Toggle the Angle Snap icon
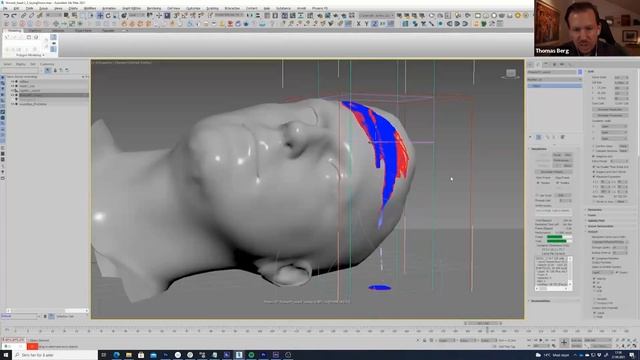The image size is (640, 360). coord(184,16)
